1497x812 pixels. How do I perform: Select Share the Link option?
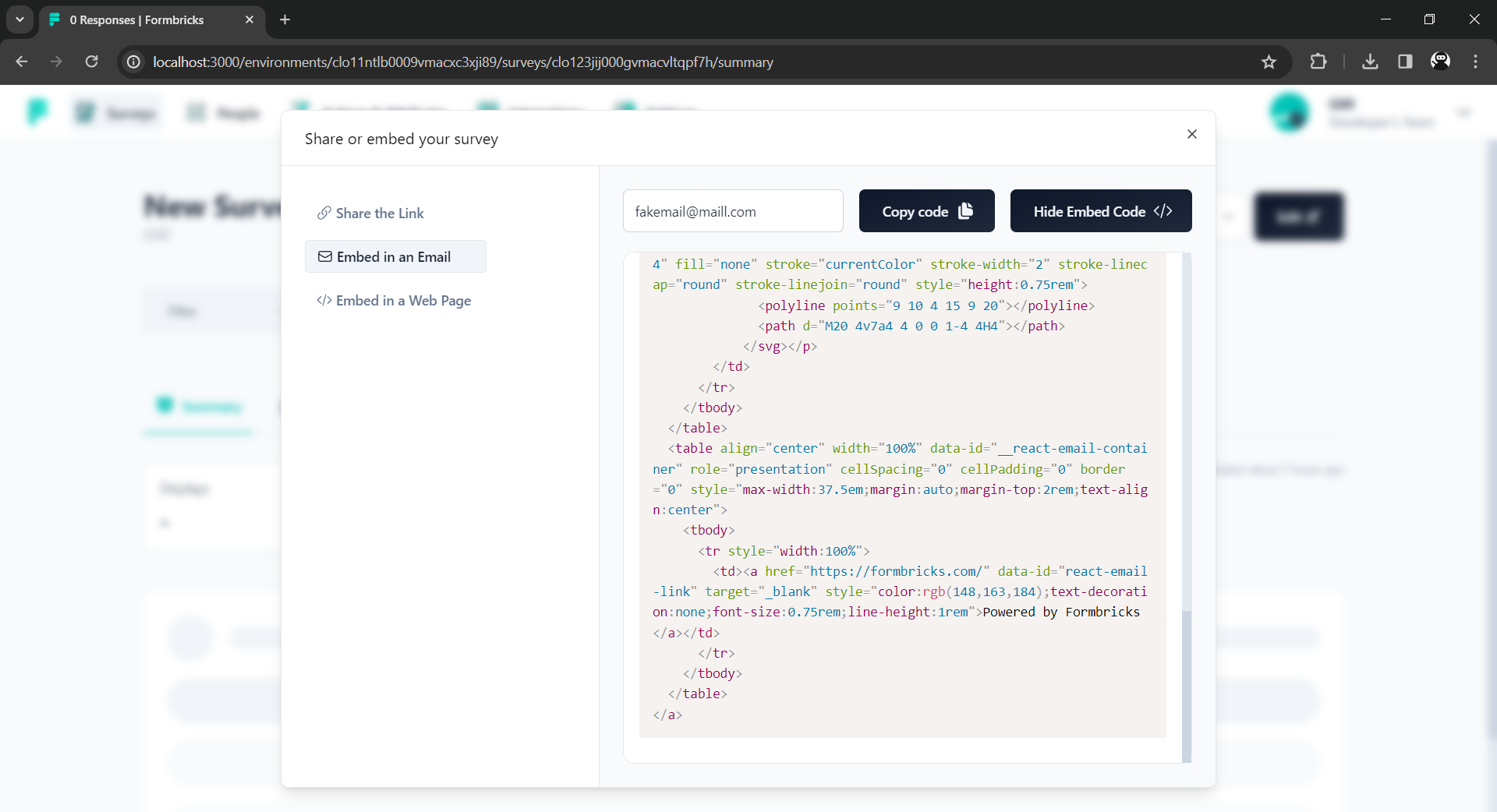click(x=370, y=213)
